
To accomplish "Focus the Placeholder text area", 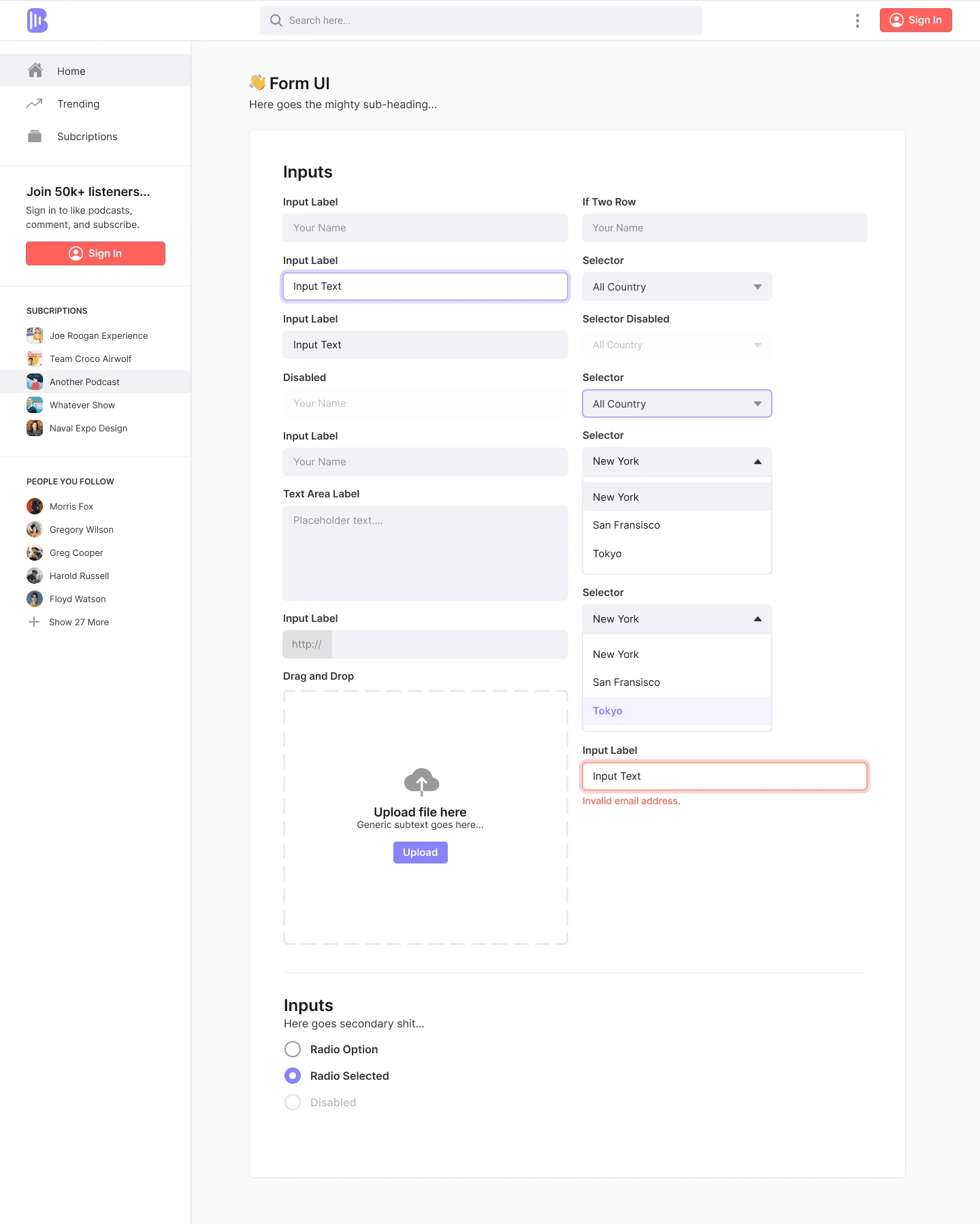I will (x=425, y=553).
